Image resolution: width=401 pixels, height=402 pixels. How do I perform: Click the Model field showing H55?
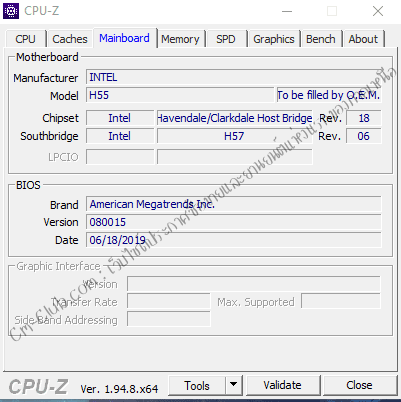180,95
